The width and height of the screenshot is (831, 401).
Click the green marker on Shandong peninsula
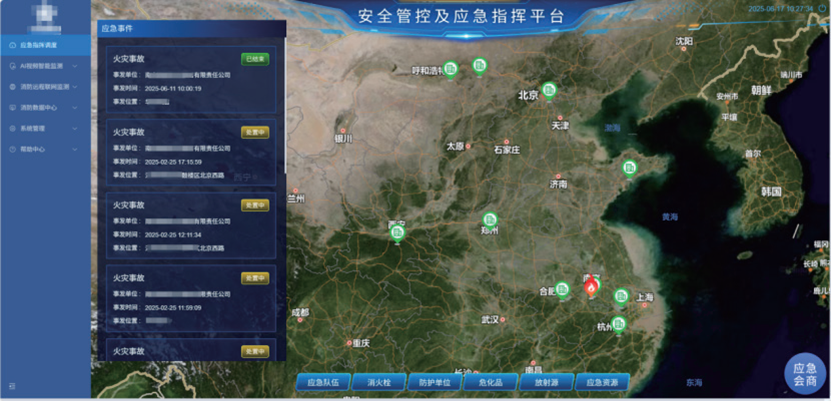pos(629,167)
